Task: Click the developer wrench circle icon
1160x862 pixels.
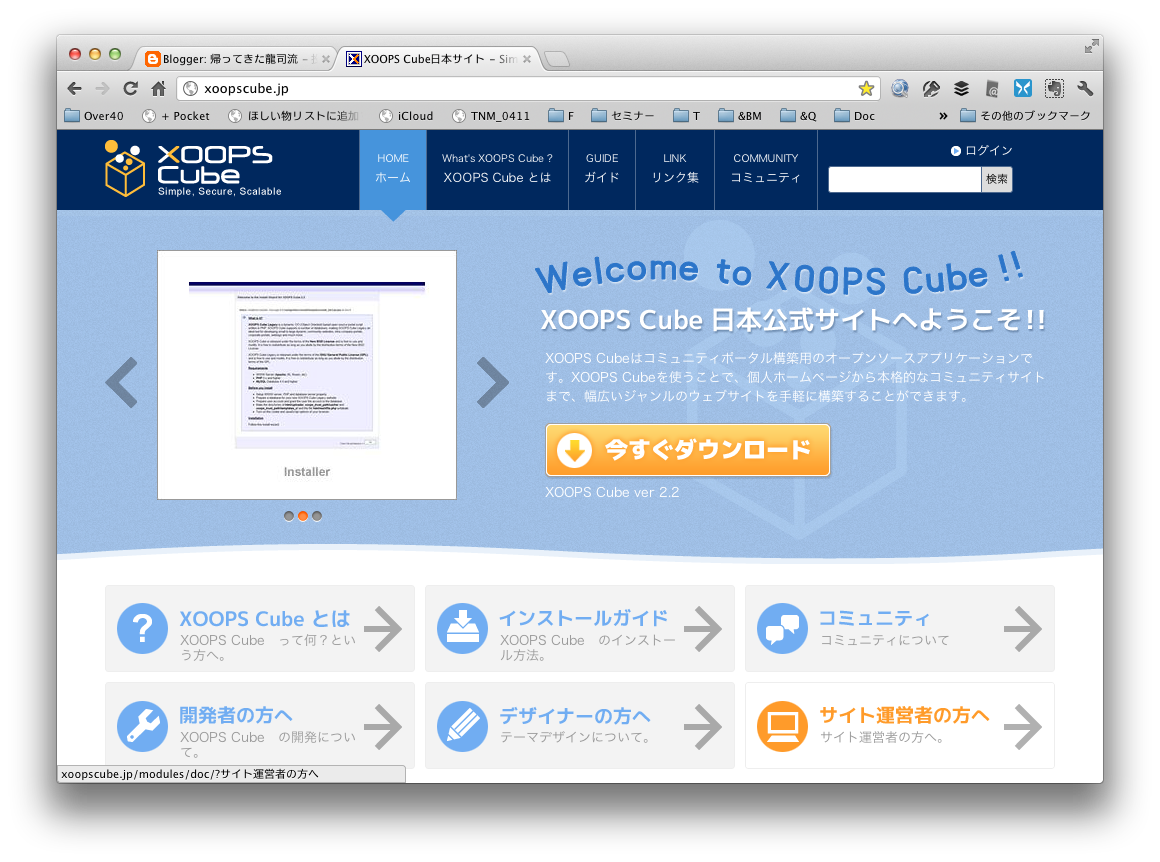Action: tap(143, 726)
